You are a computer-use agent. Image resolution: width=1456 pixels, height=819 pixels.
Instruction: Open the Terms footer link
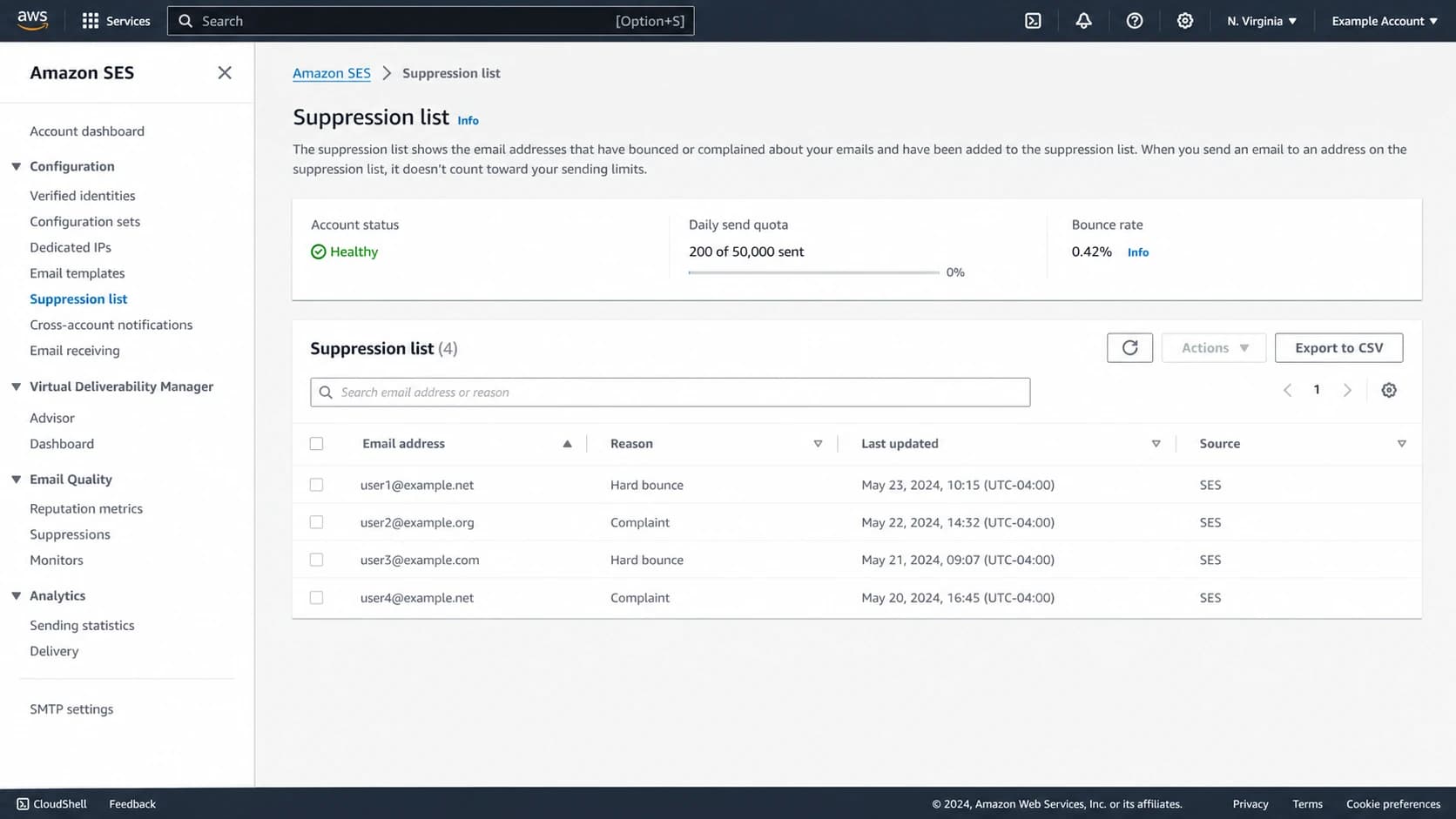point(1307,804)
